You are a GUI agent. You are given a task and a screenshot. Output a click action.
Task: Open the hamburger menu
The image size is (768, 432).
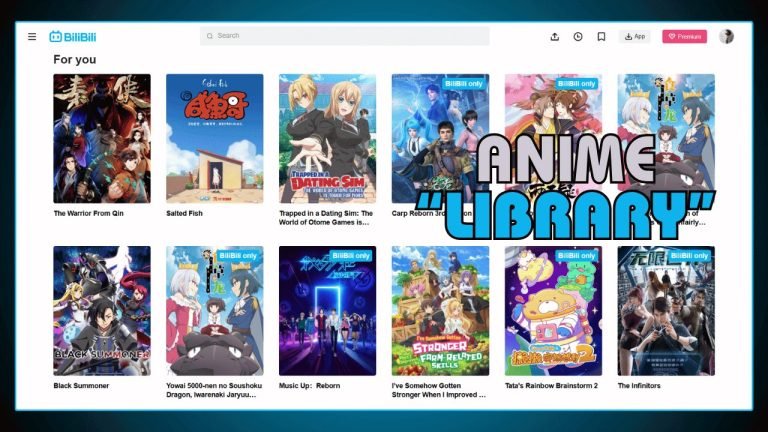point(32,36)
